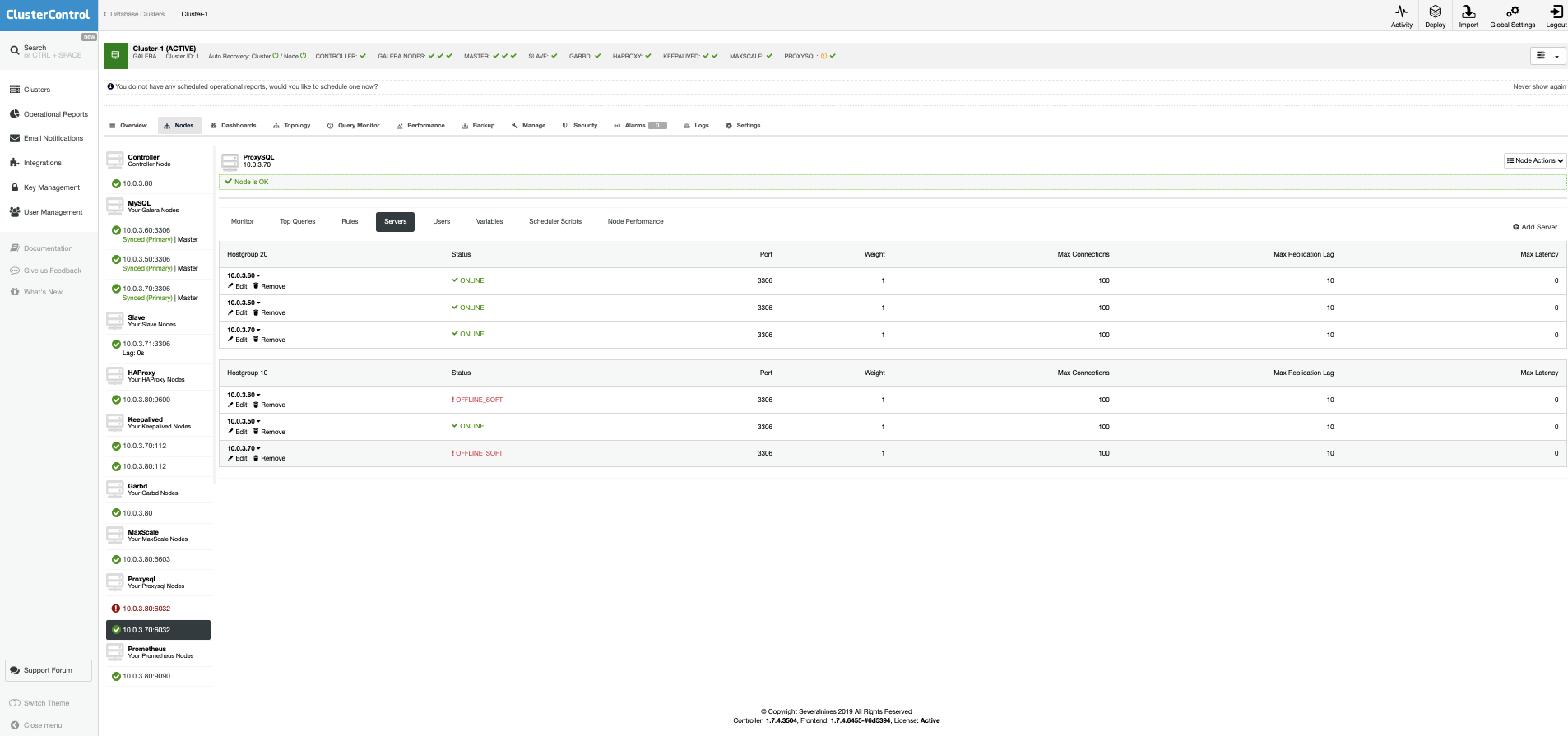Click the ClusterControl logo
Viewport: 1568px width, 736px height.
point(48,15)
